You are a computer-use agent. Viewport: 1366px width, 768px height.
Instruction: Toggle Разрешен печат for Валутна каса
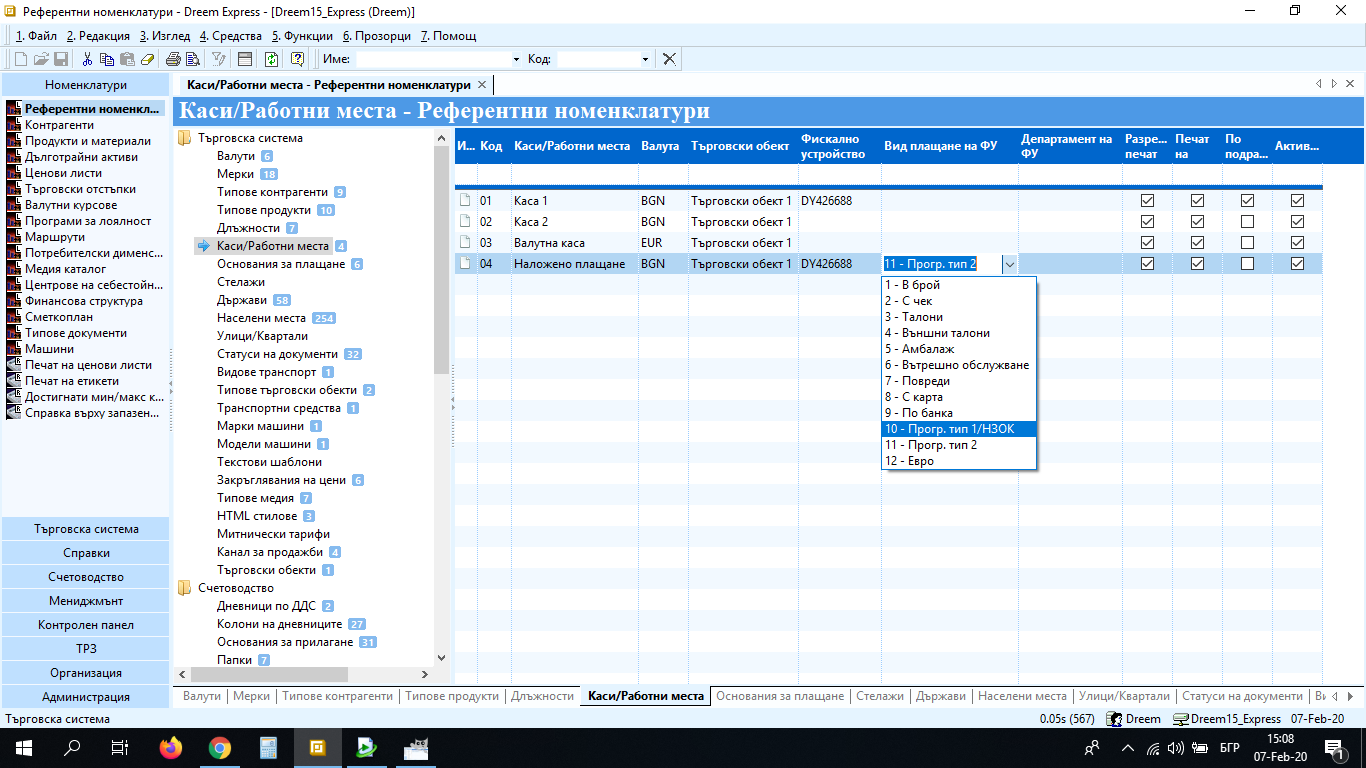coord(1147,242)
